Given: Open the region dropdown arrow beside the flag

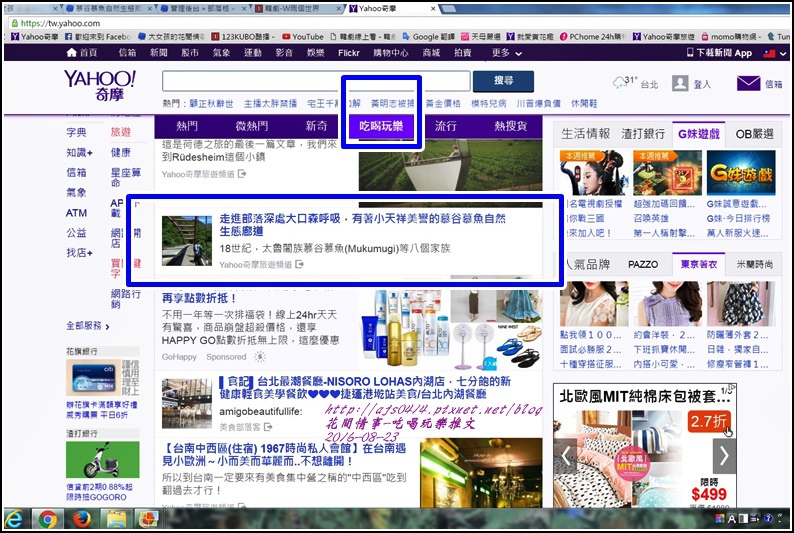Looking at the screenshot, I should tap(782, 53).
